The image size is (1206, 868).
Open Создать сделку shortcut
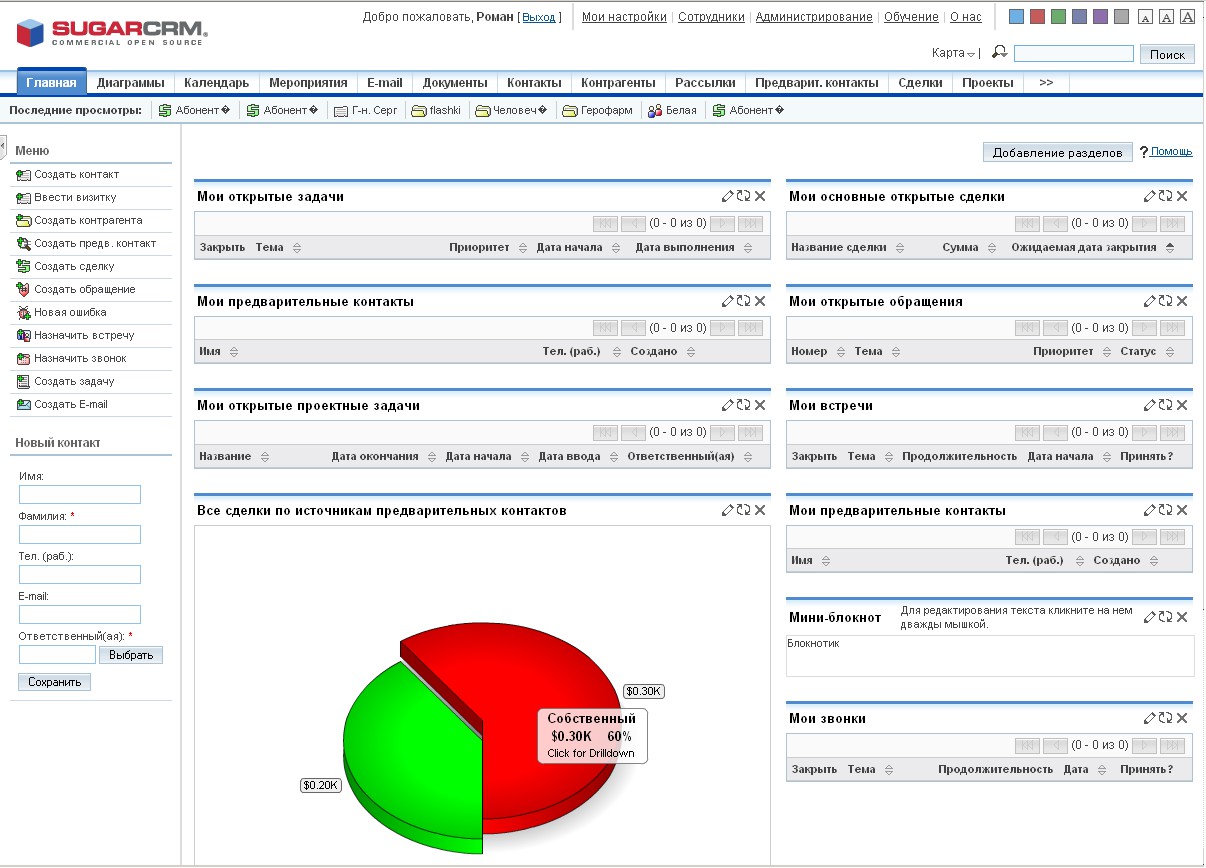tap(74, 266)
